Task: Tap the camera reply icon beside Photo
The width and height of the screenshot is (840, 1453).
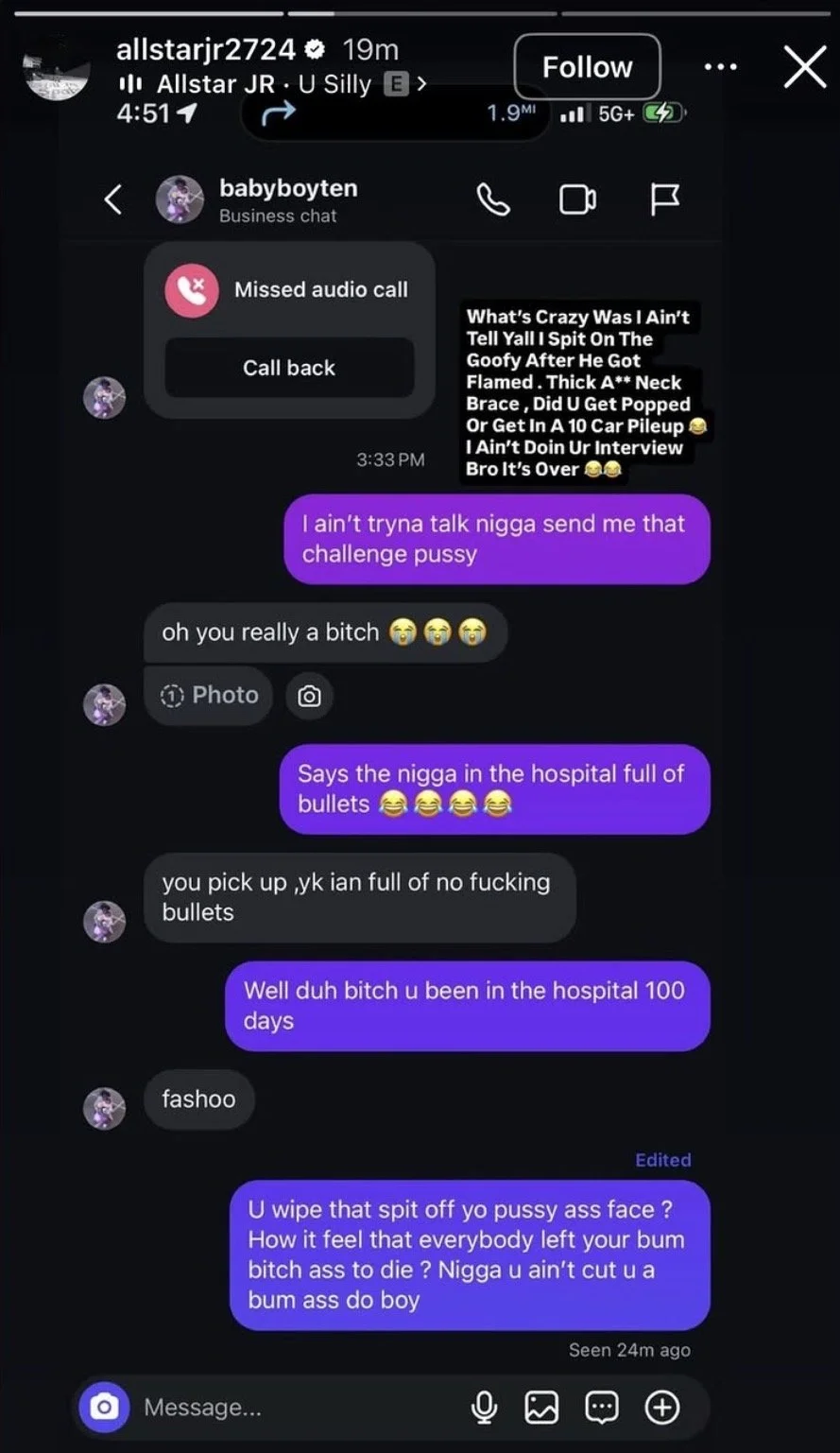Action: (309, 697)
